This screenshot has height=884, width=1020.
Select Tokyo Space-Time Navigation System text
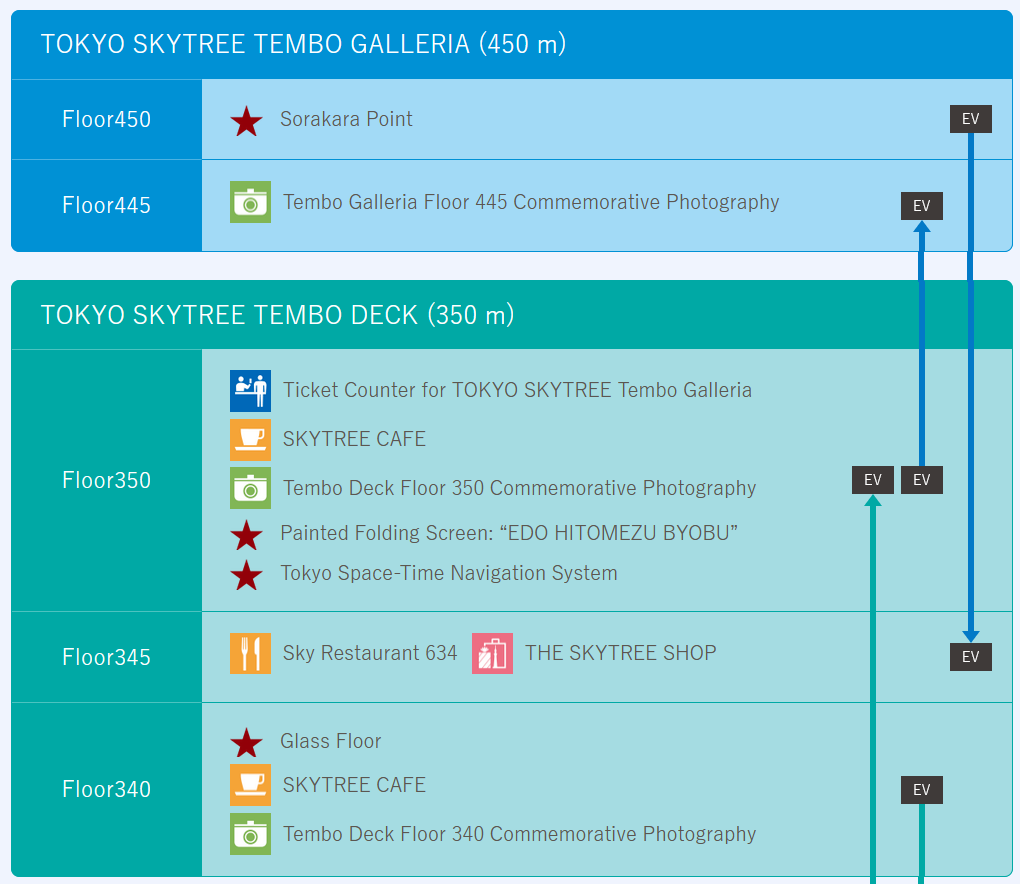click(x=449, y=573)
